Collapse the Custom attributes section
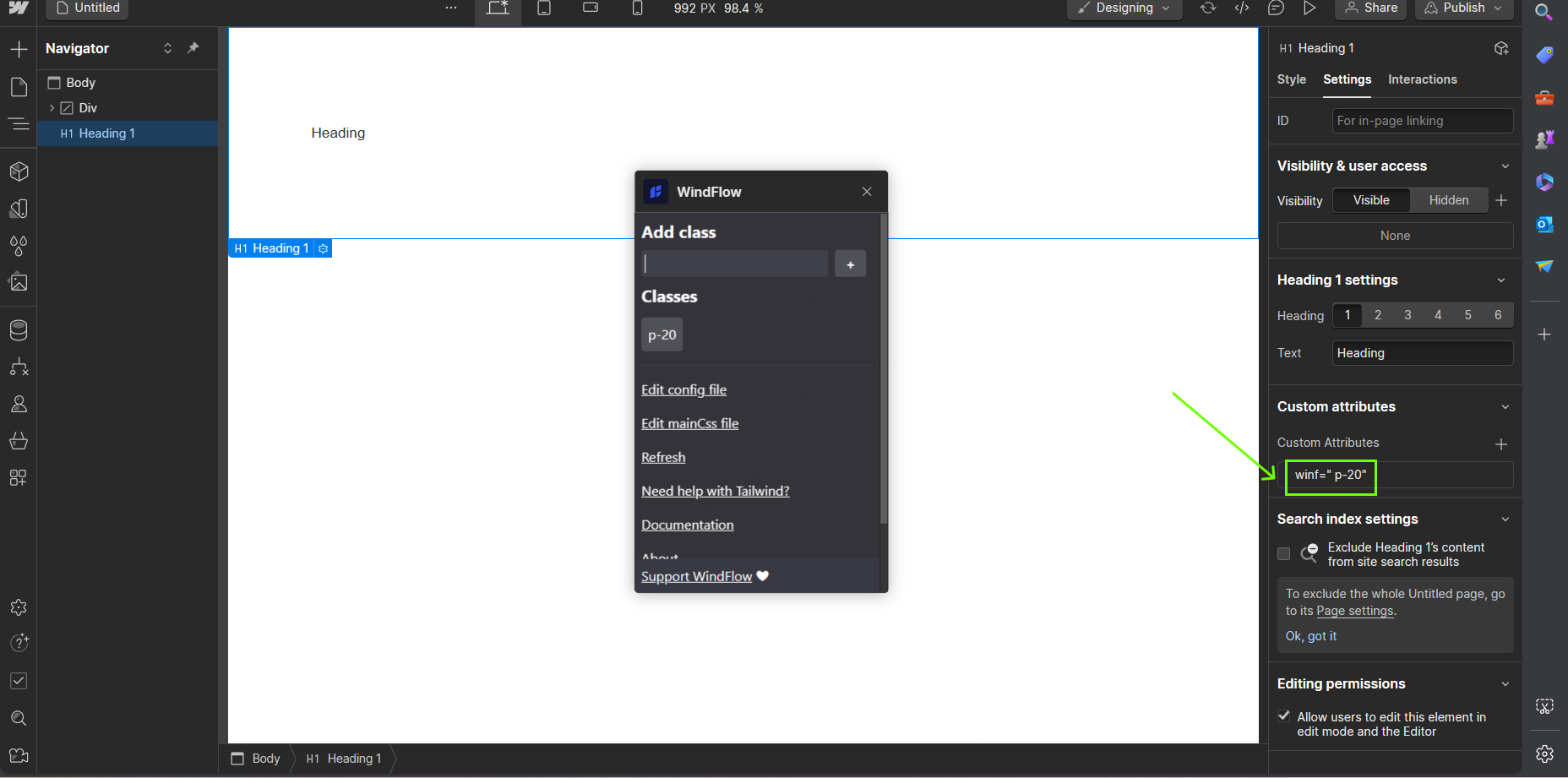Screen dimensions: 1568x778 [x=1505, y=407]
